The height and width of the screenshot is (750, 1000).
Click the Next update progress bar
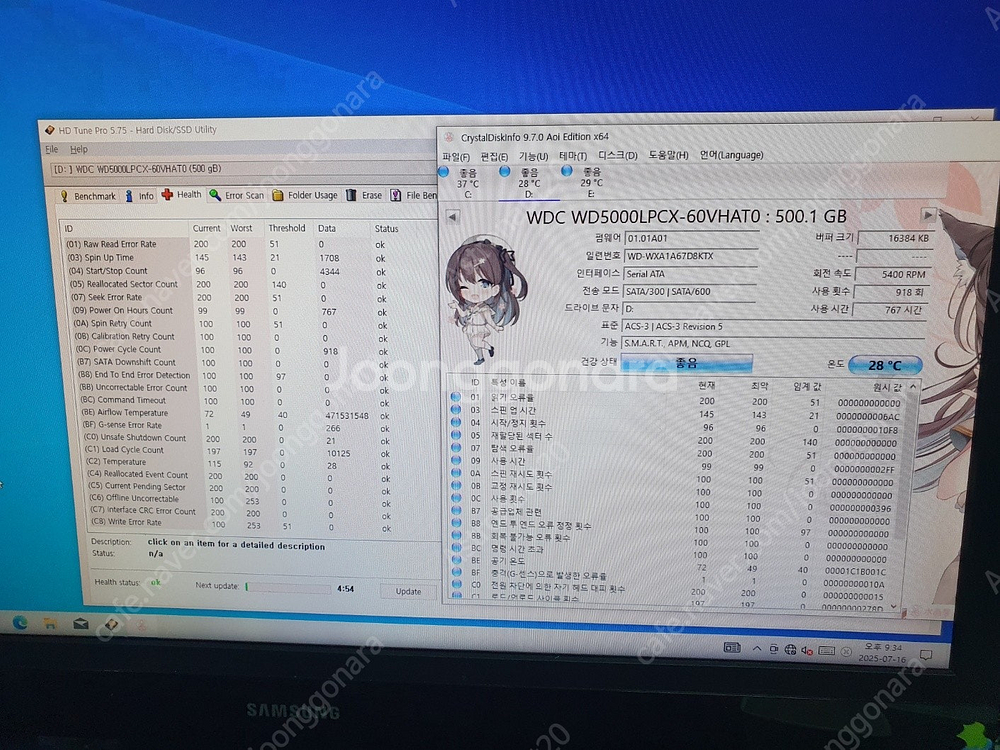point(288,587)
